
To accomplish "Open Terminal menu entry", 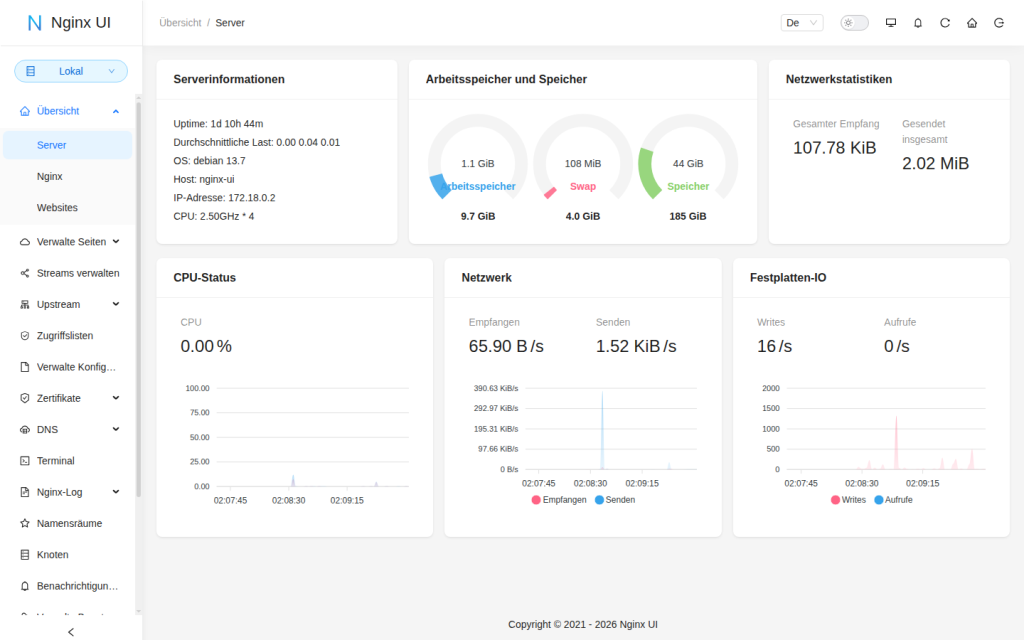I will 67,461.
